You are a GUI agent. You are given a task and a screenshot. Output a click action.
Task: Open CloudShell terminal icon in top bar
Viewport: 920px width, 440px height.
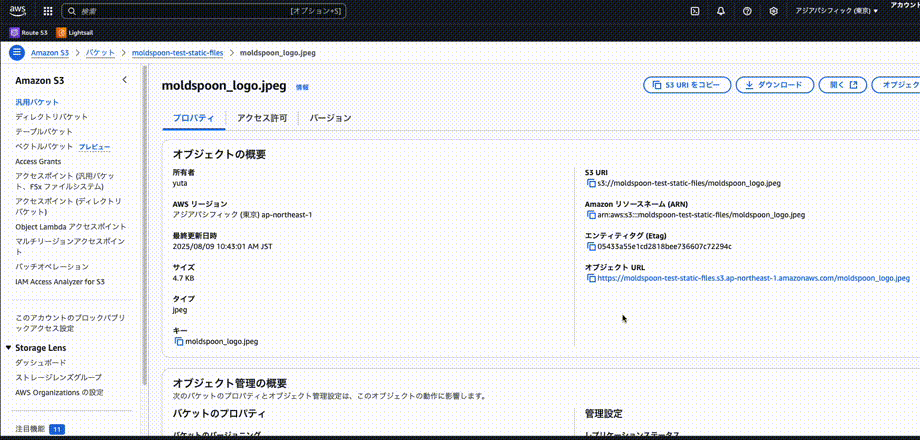pos(695,11)
